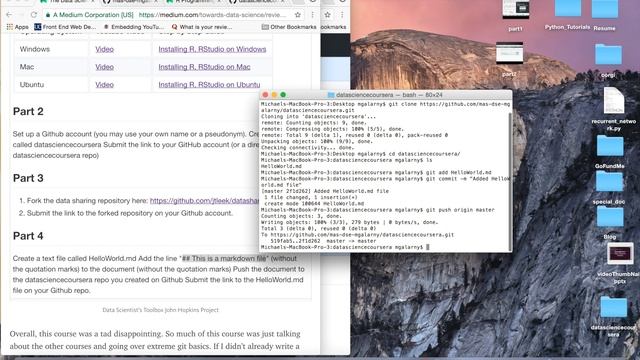640x360 pixels.
Task: Click the medium.com URL in the address bar
Action: tap(212, 15)
